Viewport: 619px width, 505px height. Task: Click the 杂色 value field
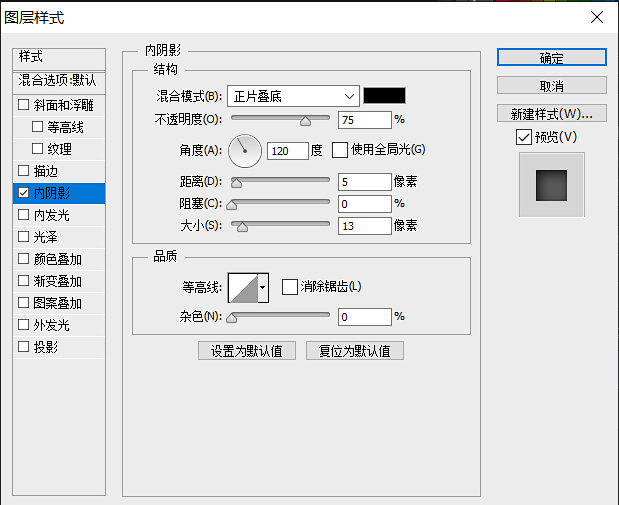365,317
